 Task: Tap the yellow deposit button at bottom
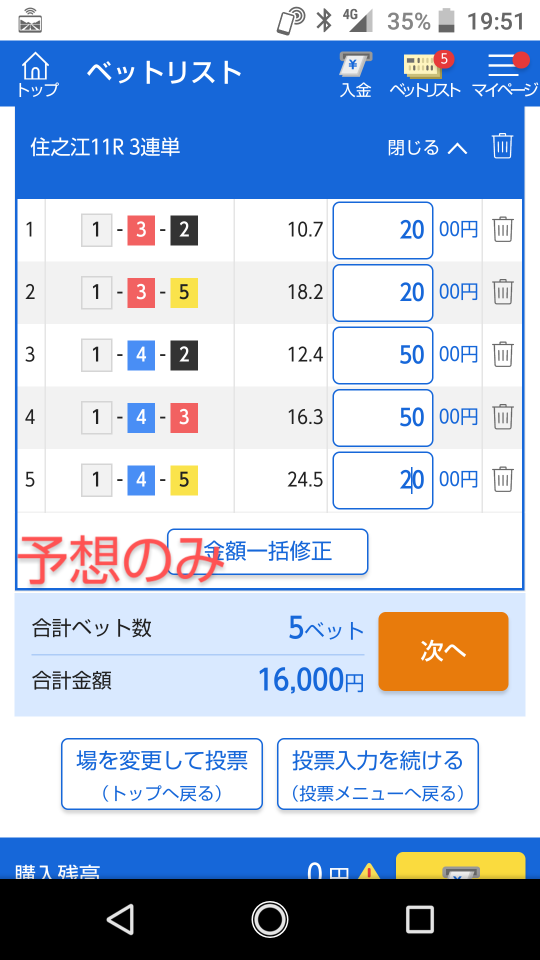(460, 866)
